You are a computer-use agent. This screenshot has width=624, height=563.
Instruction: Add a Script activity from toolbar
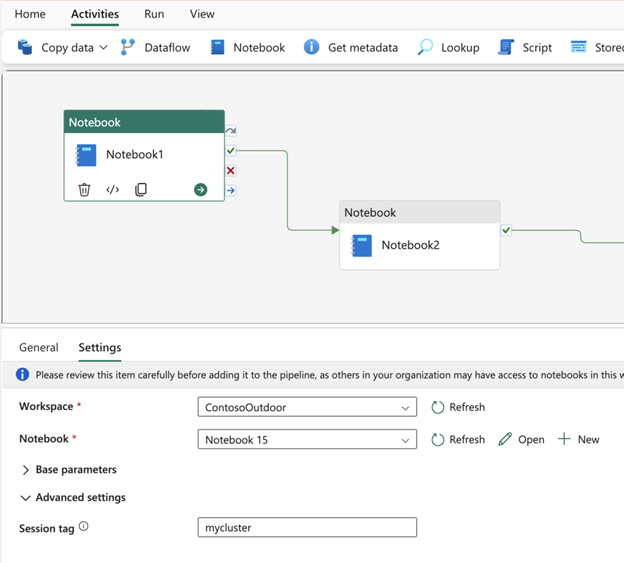(x=525, y=47)
